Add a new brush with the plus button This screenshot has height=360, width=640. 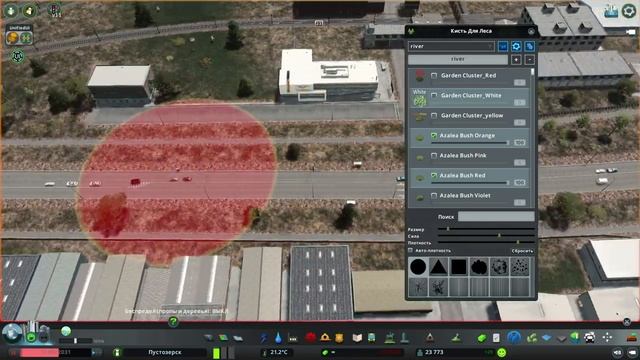[x=516, y=60]
